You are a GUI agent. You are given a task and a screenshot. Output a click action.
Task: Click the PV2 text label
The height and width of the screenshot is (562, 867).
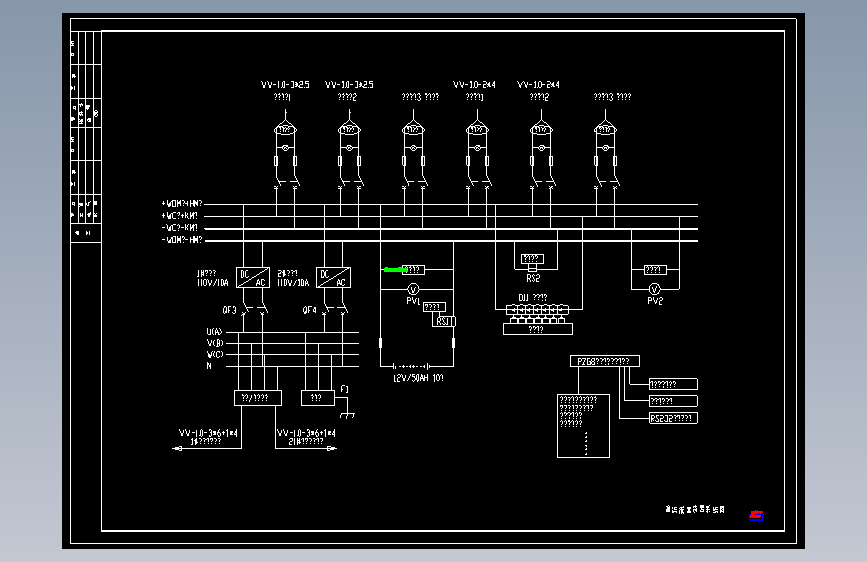point(655,301)
